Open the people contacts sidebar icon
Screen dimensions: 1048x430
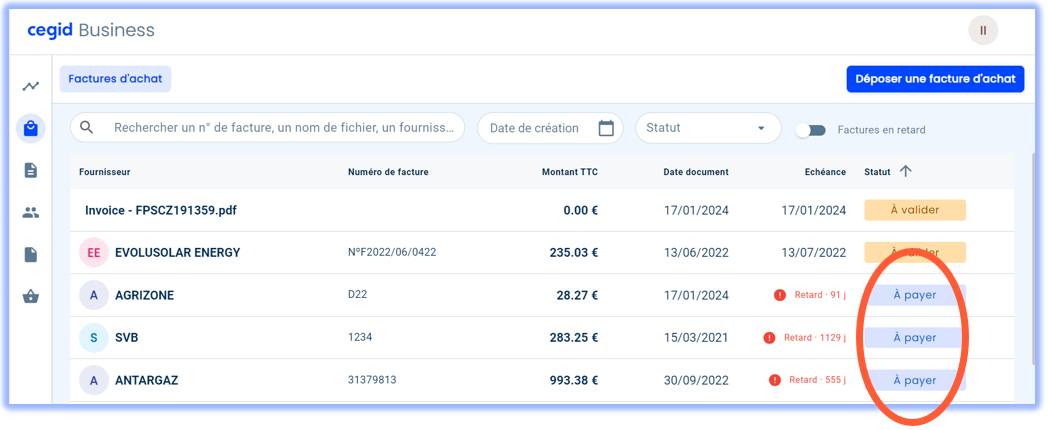(31, 213)
